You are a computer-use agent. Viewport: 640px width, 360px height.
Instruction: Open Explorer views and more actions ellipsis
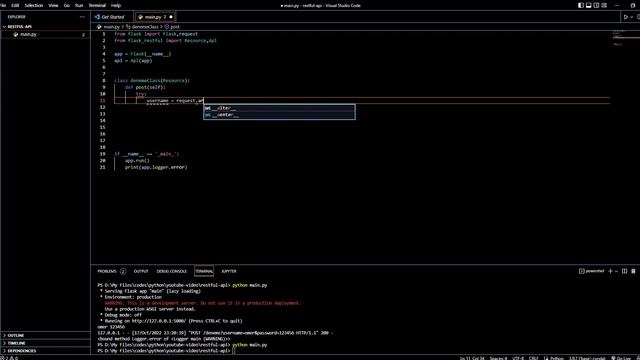click(82, 17)
